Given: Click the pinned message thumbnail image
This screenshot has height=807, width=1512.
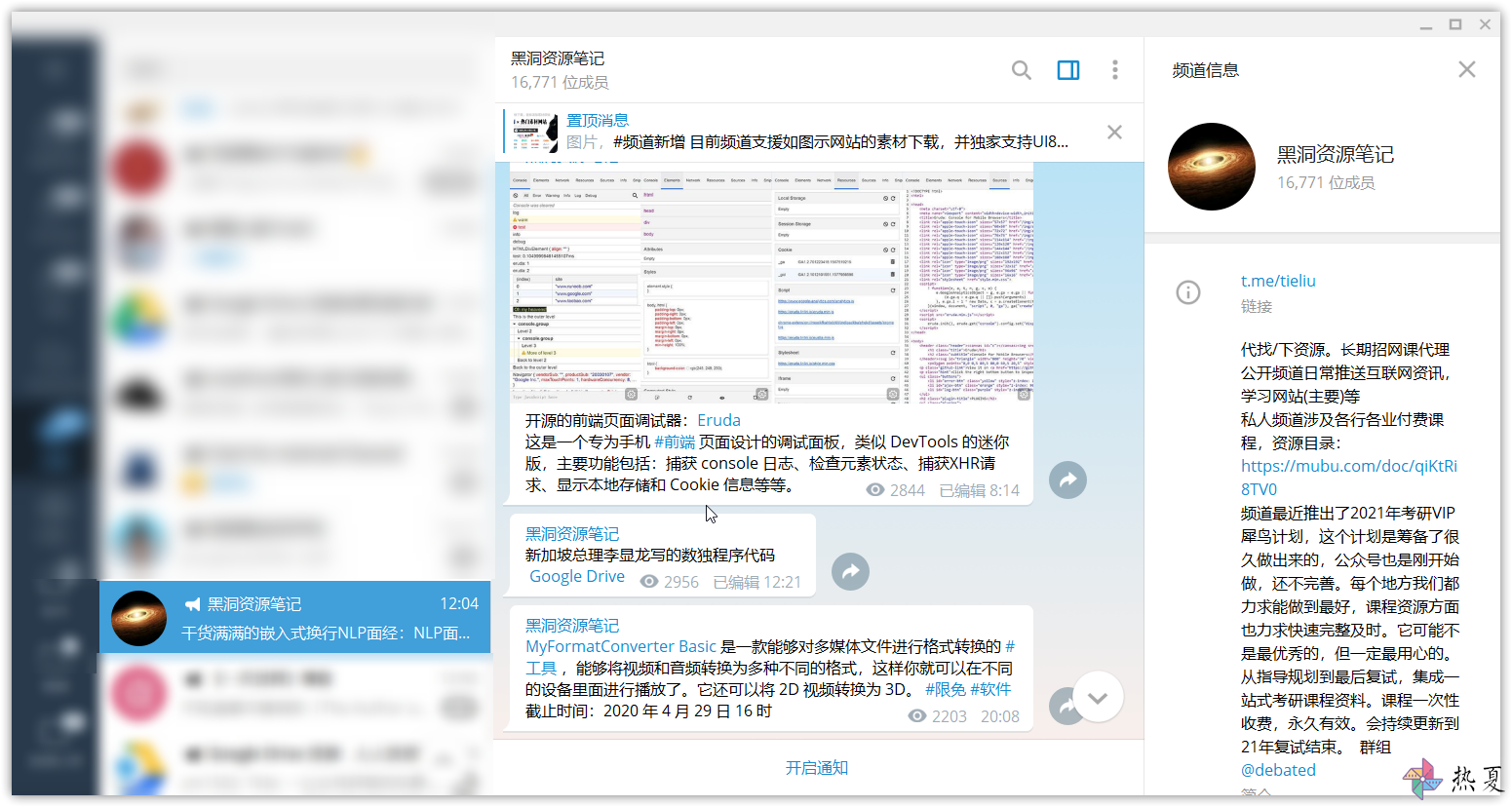Looking at the screenshot, I should coord(535,132).
